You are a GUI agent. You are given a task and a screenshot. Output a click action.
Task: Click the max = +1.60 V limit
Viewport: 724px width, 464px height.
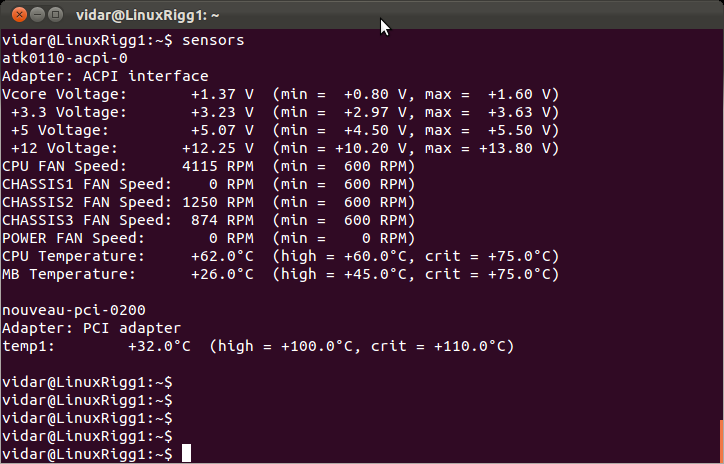(487, 94)
